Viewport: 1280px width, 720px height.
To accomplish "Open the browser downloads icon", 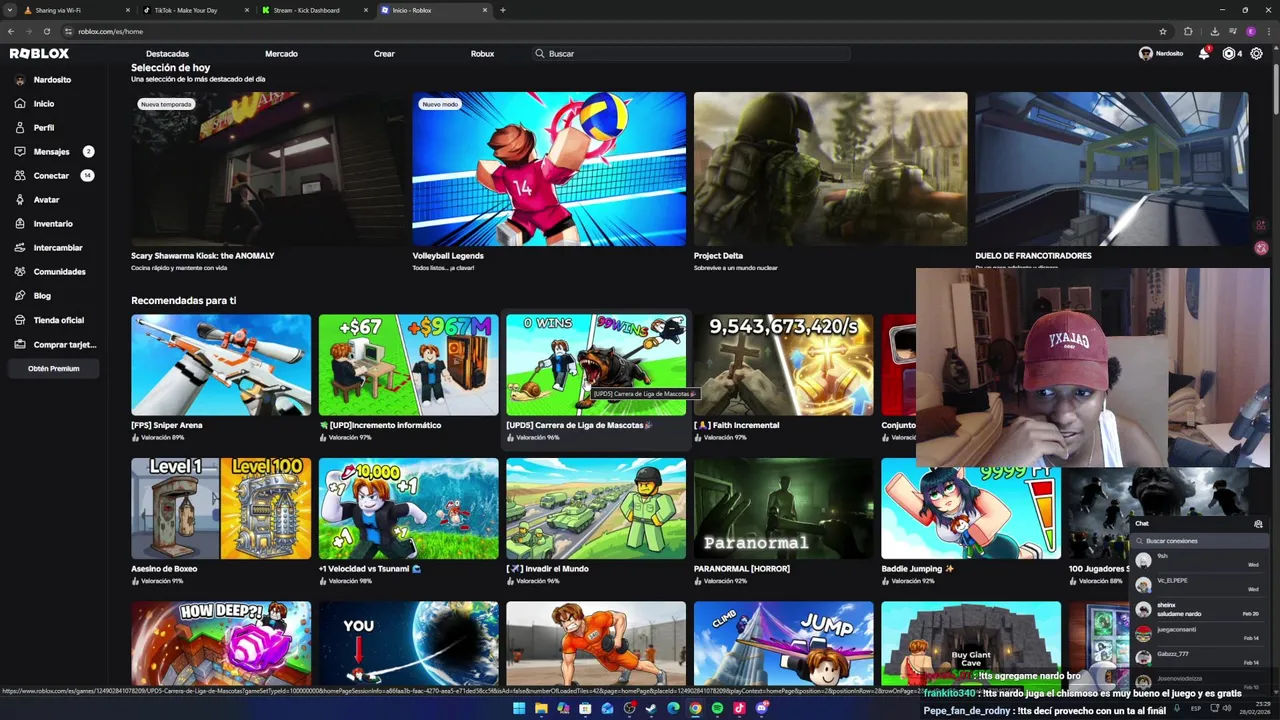I will 1214,31.
